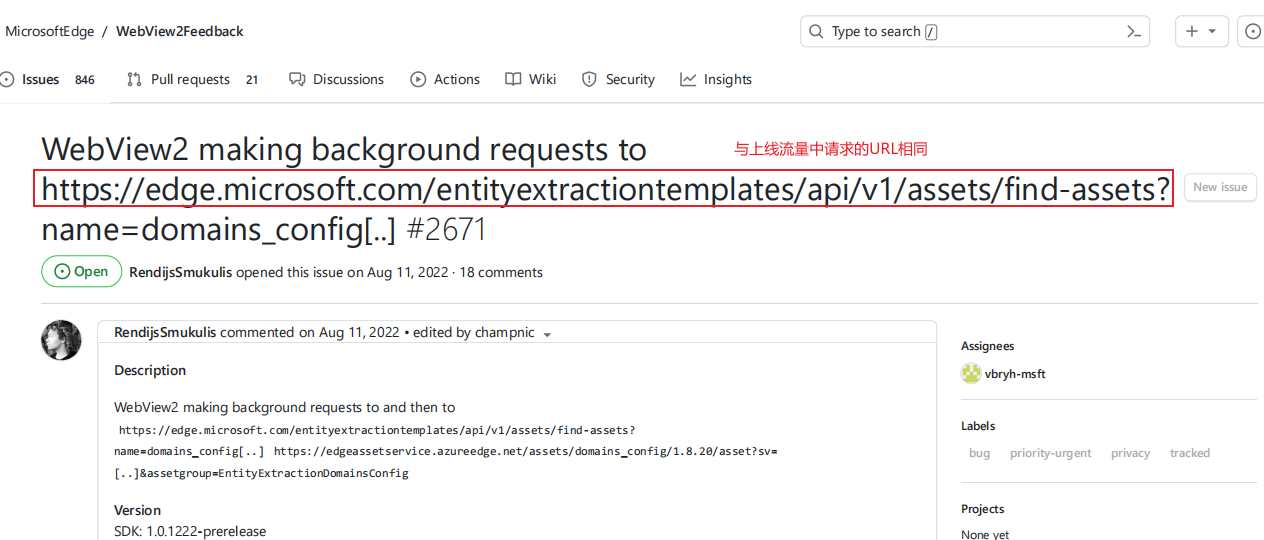Click the champnic editor name
Viewport: 1264px width, 540px height.
coord(503,332)
